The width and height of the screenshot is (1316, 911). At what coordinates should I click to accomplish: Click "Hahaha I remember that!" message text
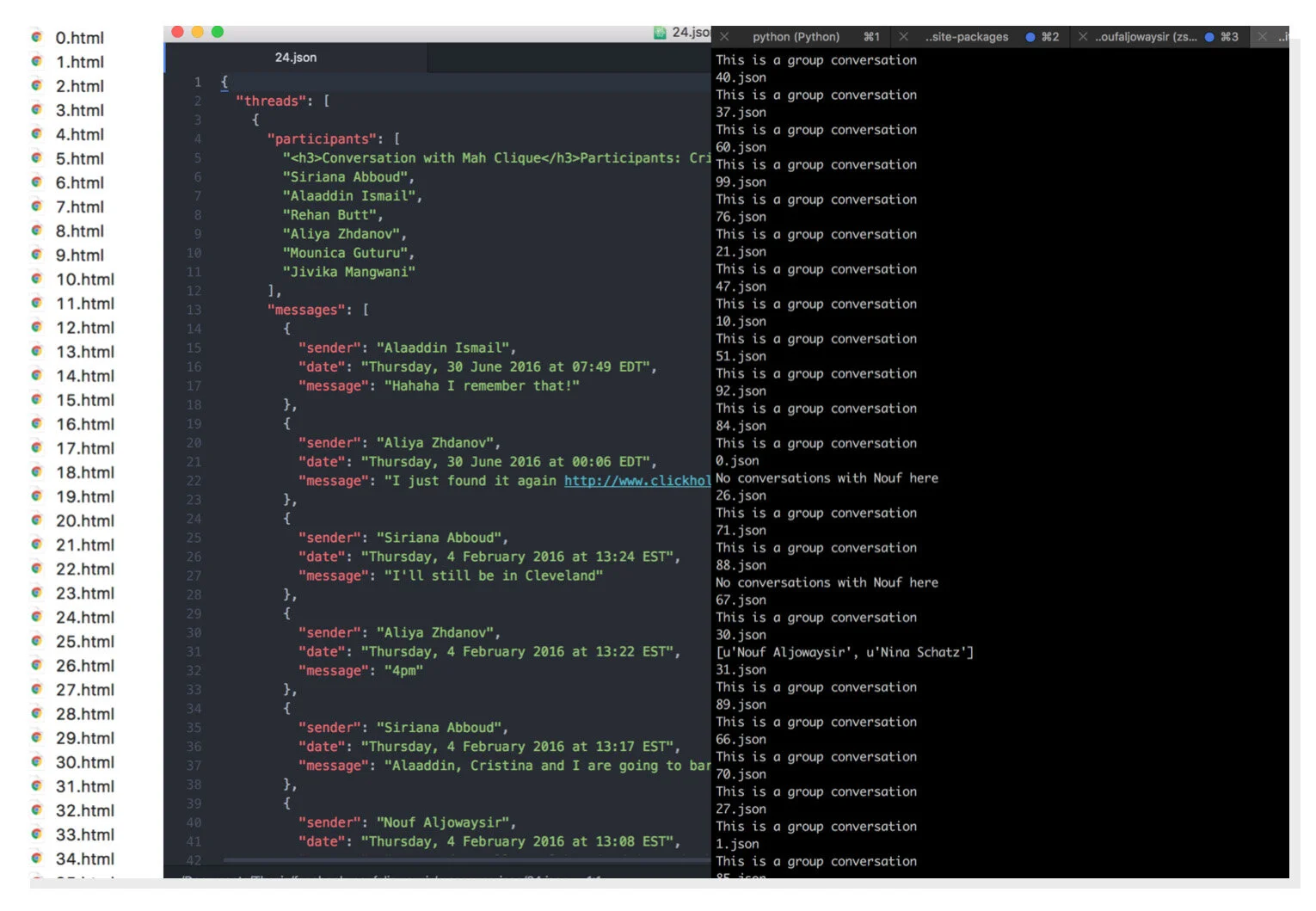point(482,386)
